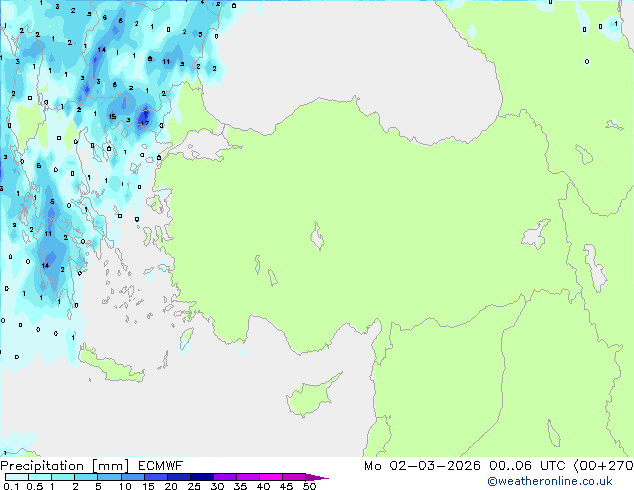Screen dimensions: 634x490
Task: Click the 'Precipitation [mm] ECMWF' title text
Action: coord(92,466)
